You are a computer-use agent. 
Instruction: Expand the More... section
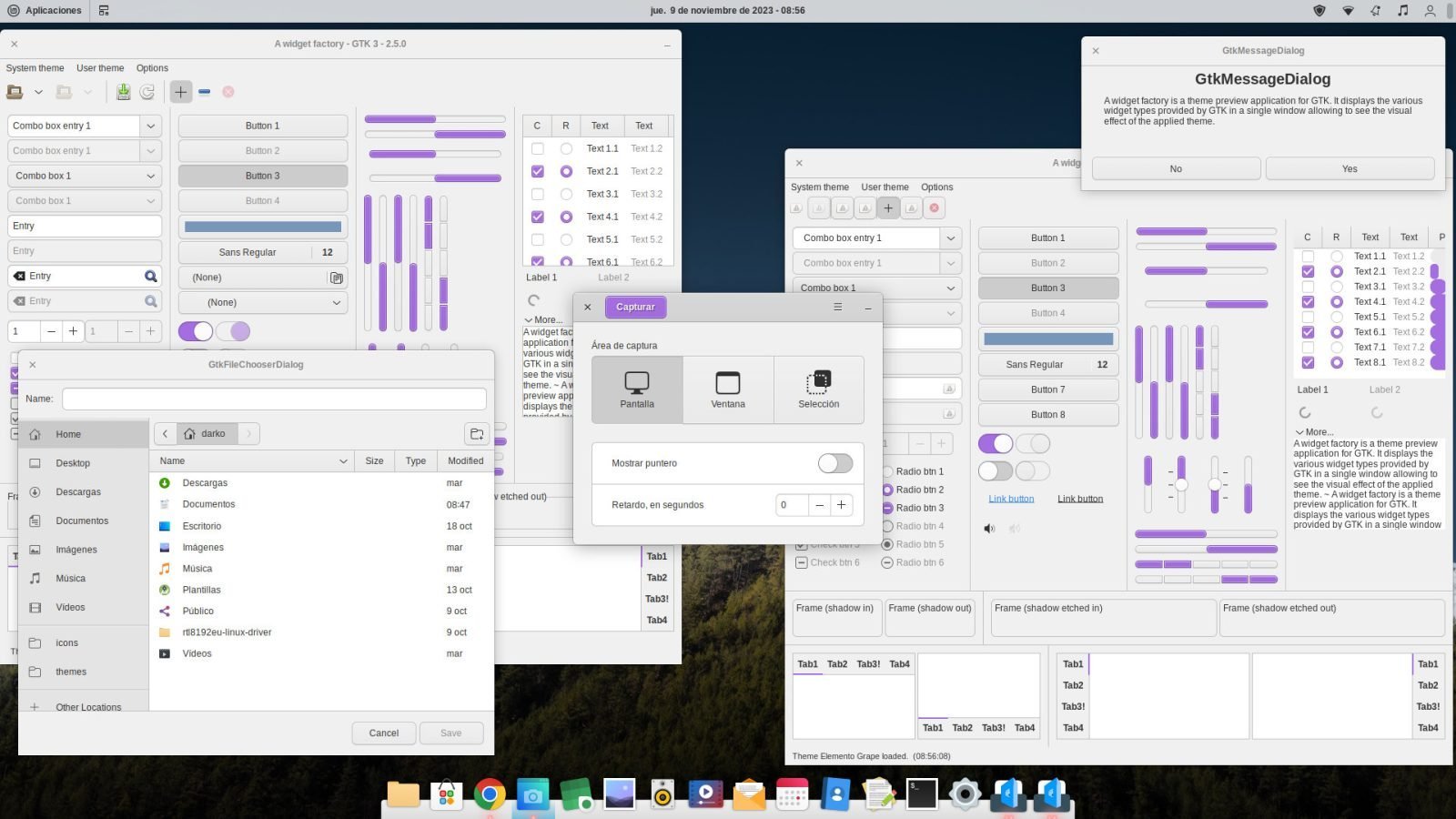[x=542, y=319]
